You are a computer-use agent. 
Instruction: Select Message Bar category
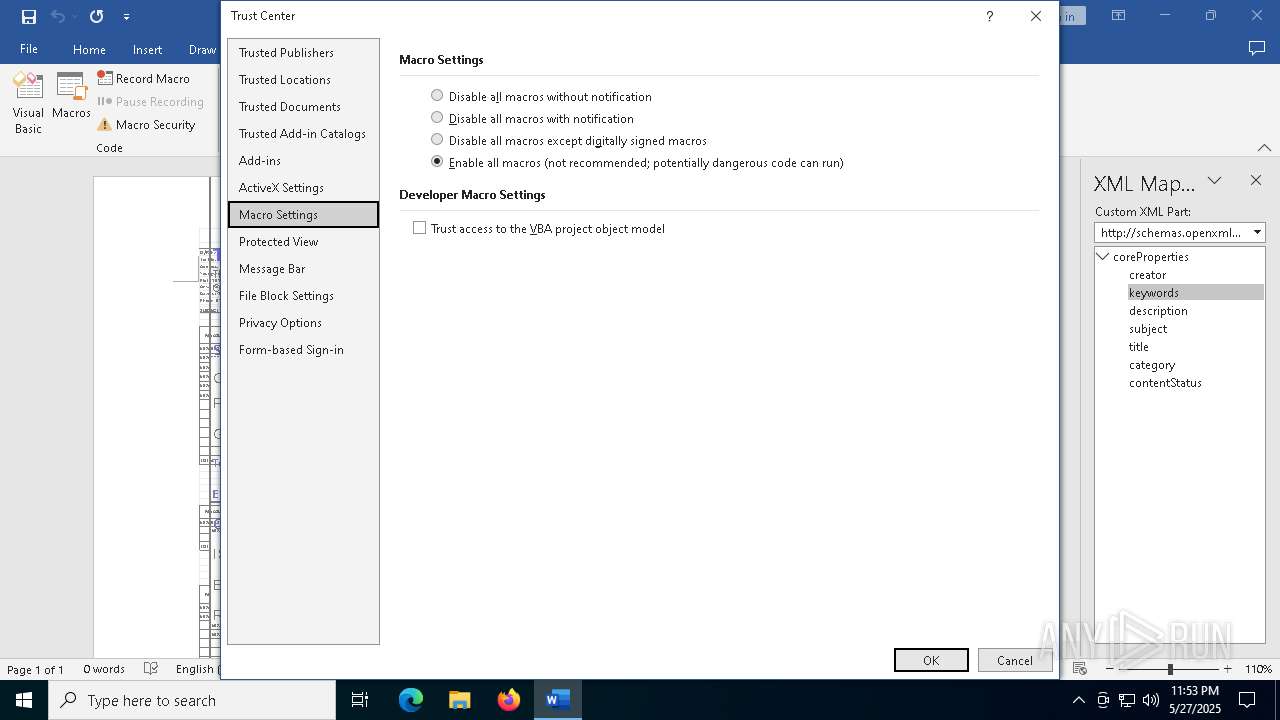tap(303, 269)
